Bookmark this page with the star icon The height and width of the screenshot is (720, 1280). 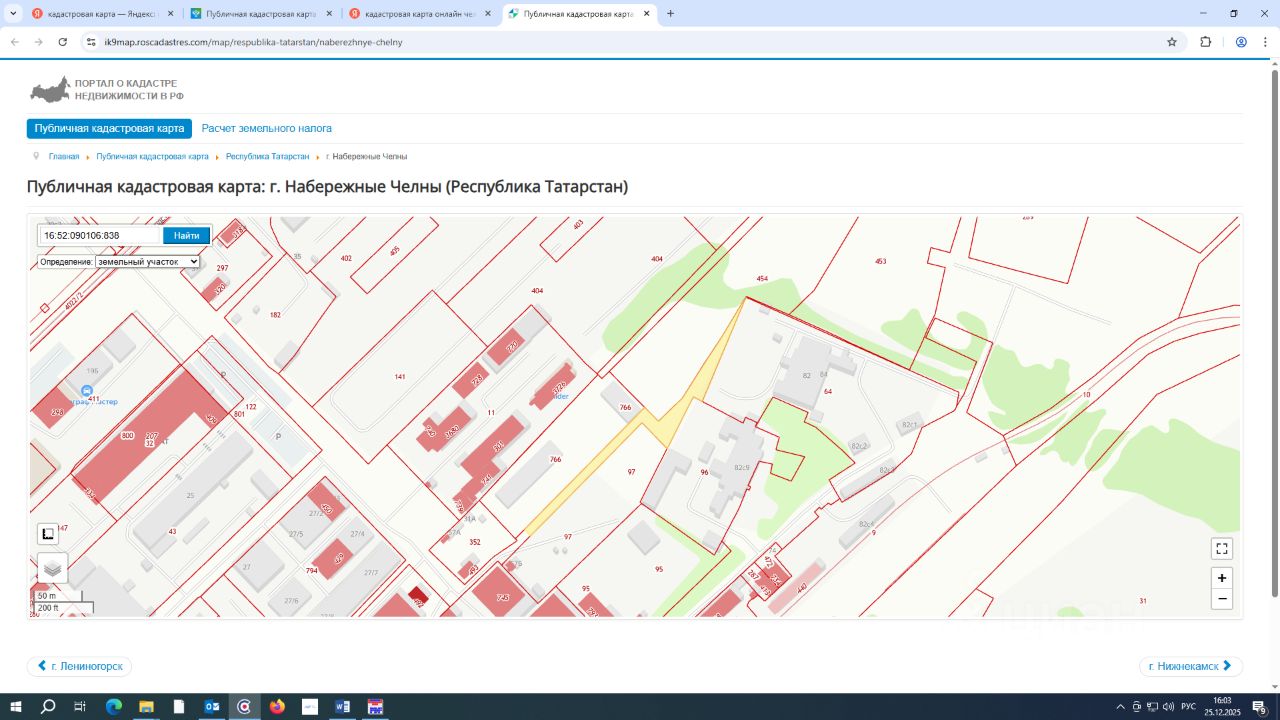point(1172,42)
